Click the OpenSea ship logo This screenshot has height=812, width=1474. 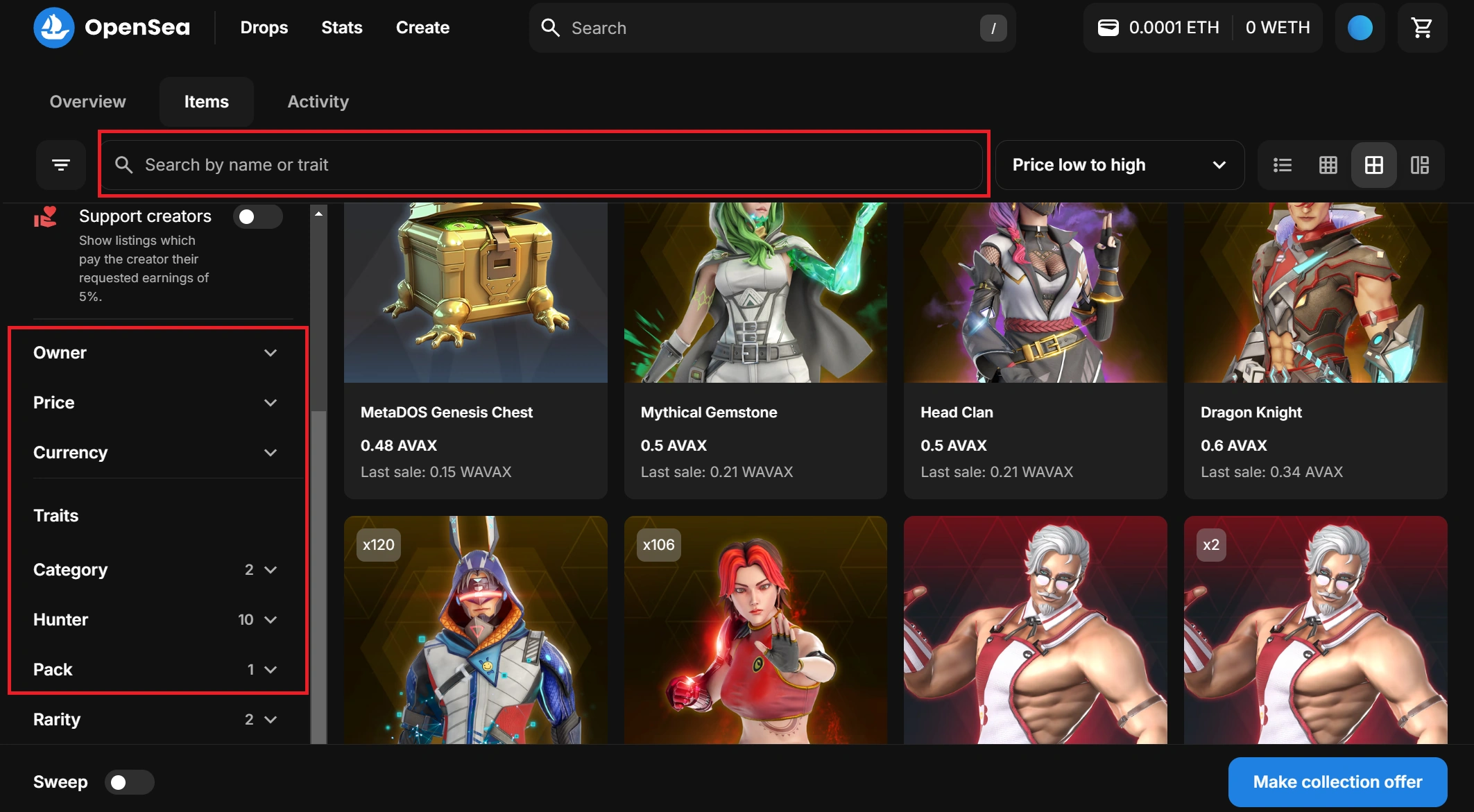pyautogui.click(x=53, y=28)
